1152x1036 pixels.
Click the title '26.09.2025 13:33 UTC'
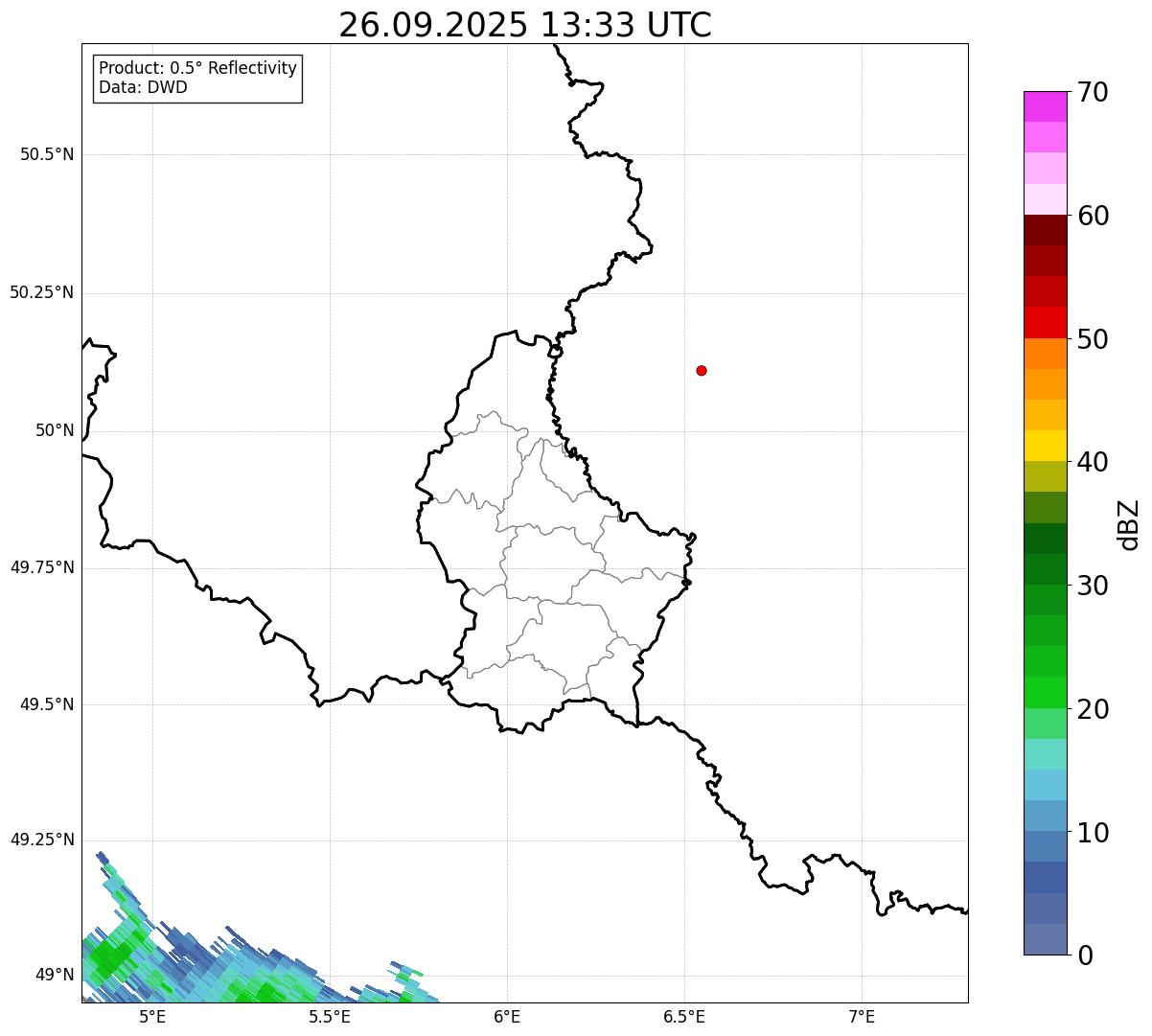(525, 25)
